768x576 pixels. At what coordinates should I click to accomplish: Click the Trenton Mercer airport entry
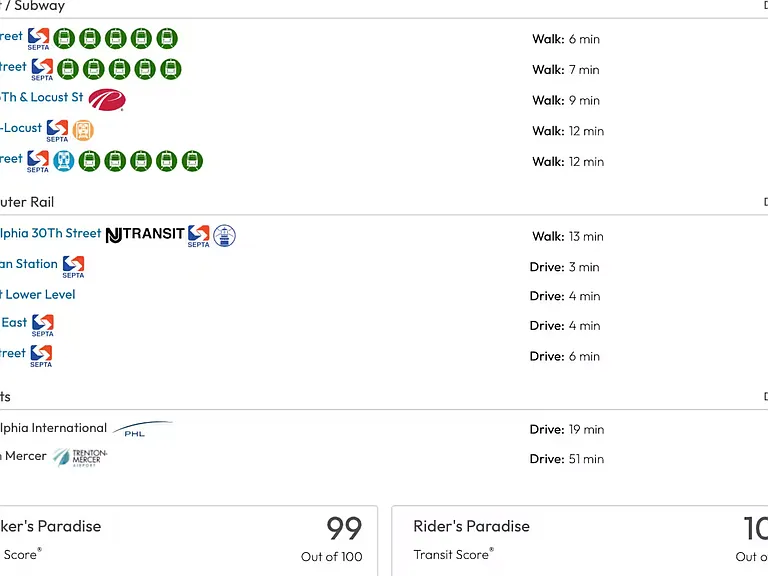click(23, 456)
